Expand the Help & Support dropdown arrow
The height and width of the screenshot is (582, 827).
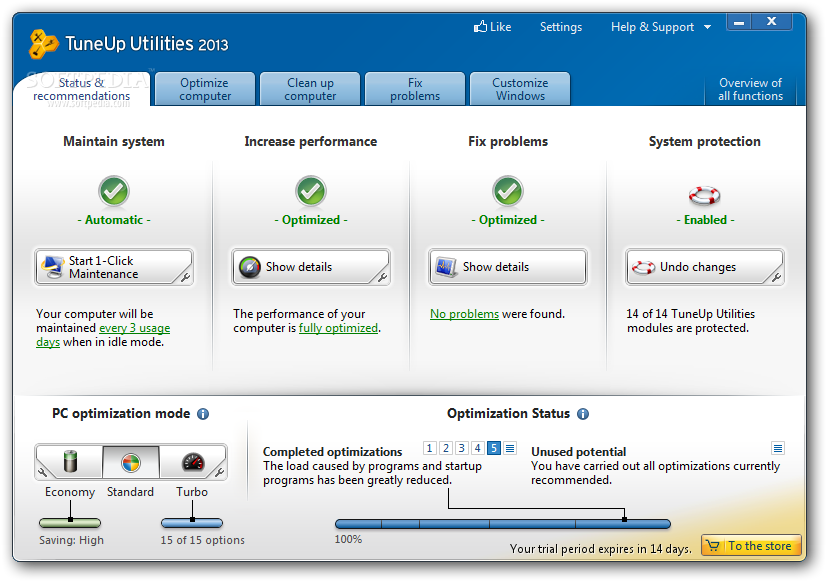[x=707, y=27]
